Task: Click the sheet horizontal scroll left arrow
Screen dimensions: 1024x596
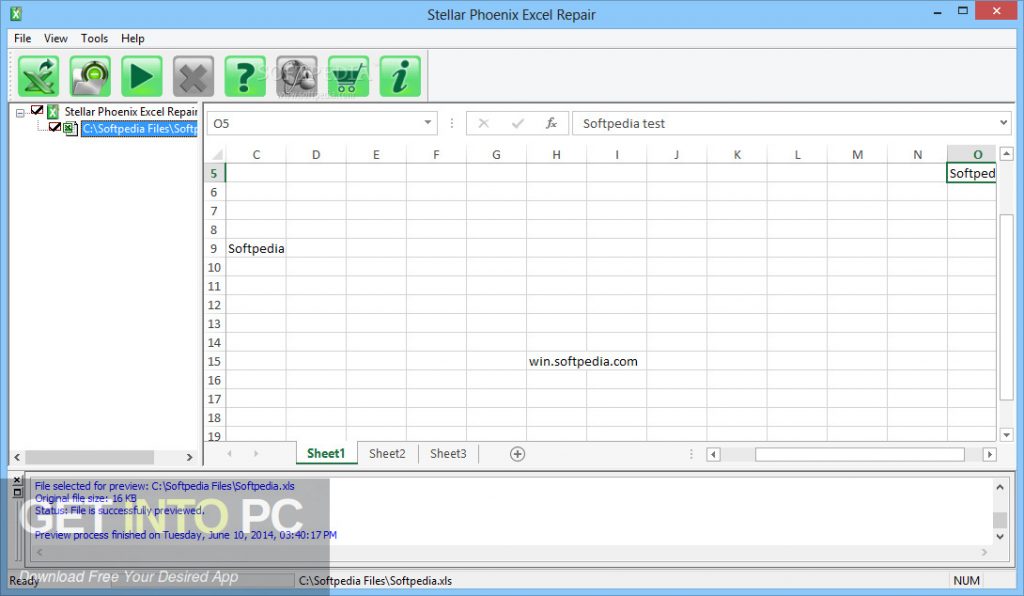Action: [713, 454]
